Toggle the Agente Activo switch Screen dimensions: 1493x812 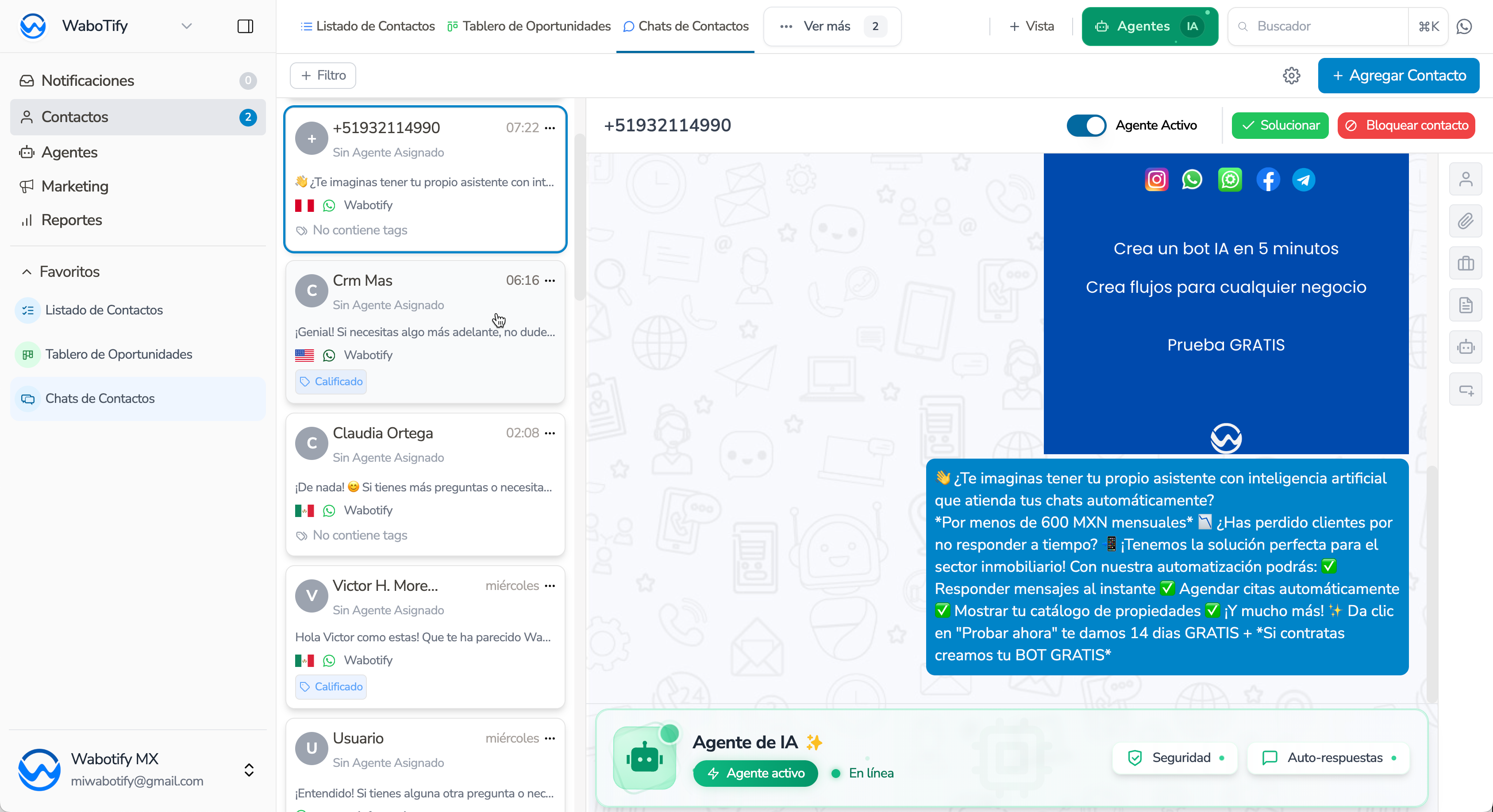(1087, 125)
